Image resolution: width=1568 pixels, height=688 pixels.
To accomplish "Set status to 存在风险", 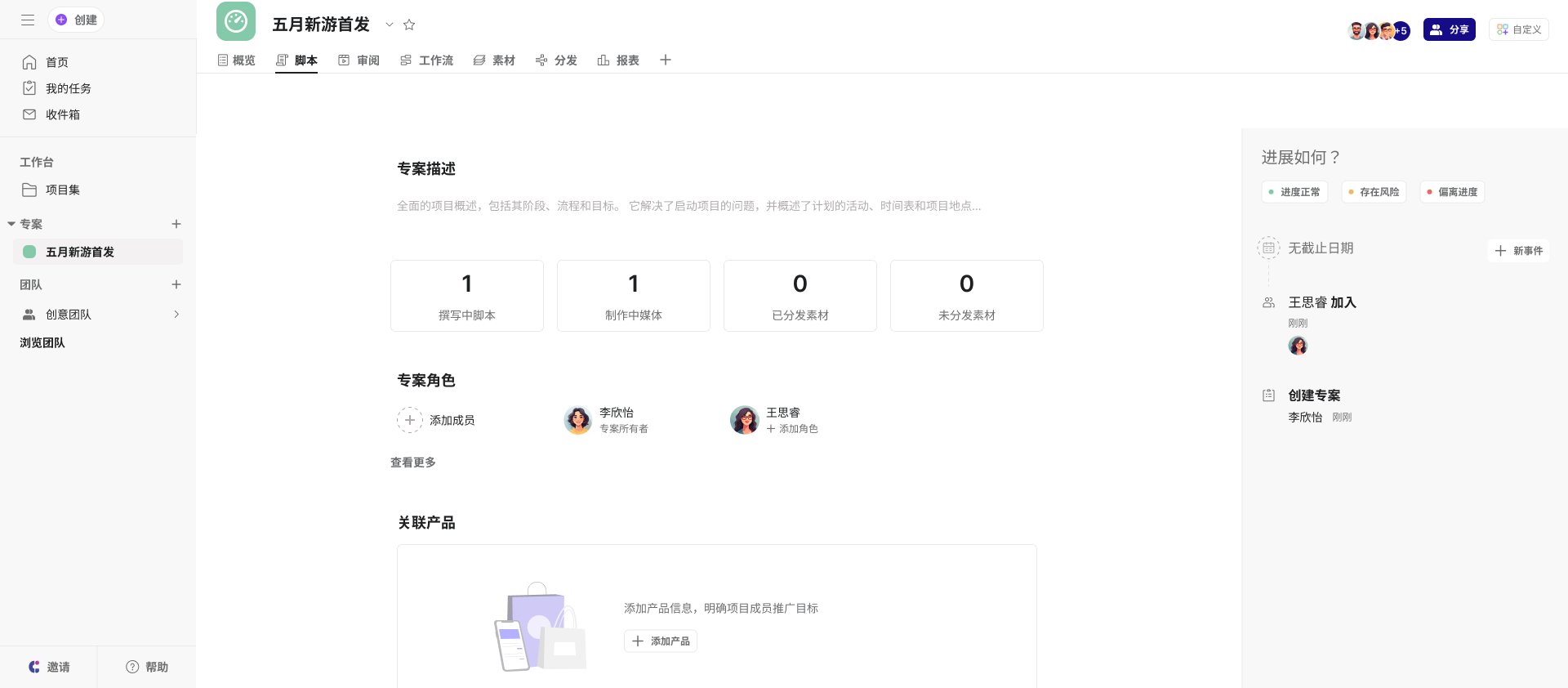I will pos(1374,192).
